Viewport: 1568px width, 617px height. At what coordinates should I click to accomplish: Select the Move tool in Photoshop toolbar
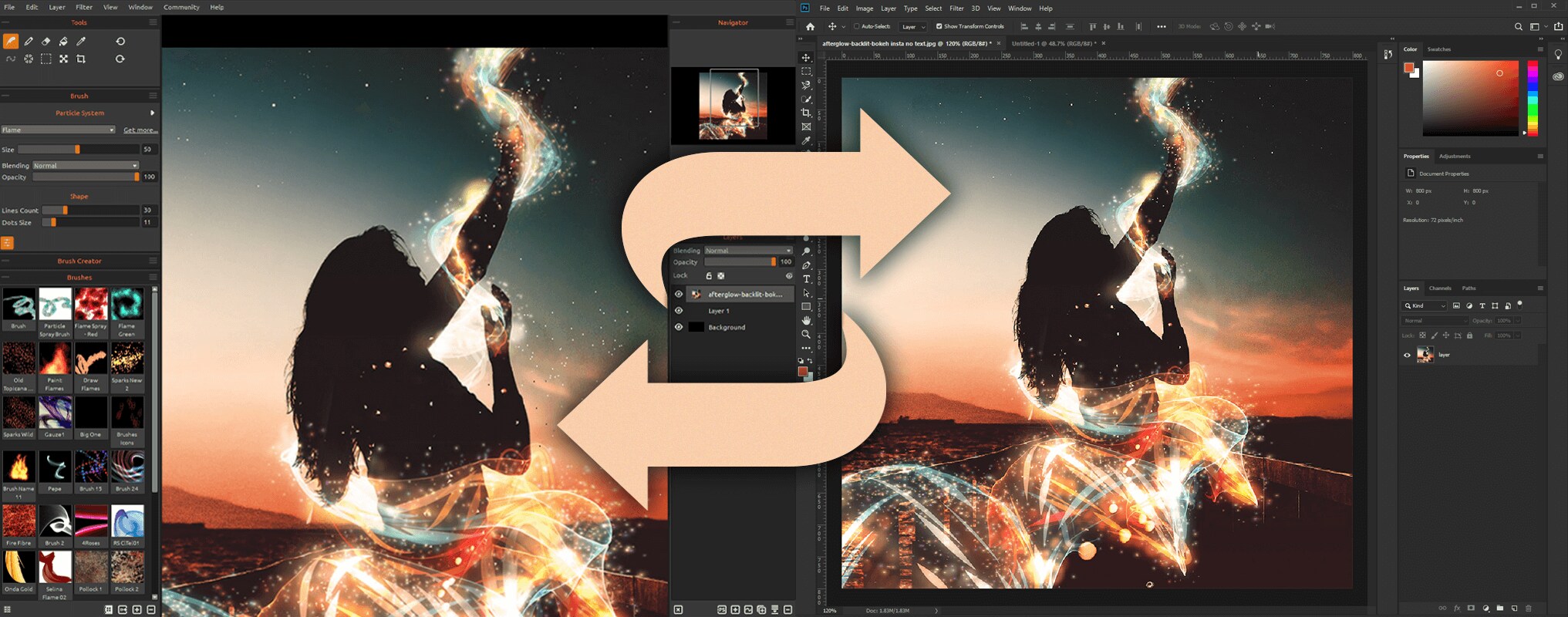tap(806, 58)
